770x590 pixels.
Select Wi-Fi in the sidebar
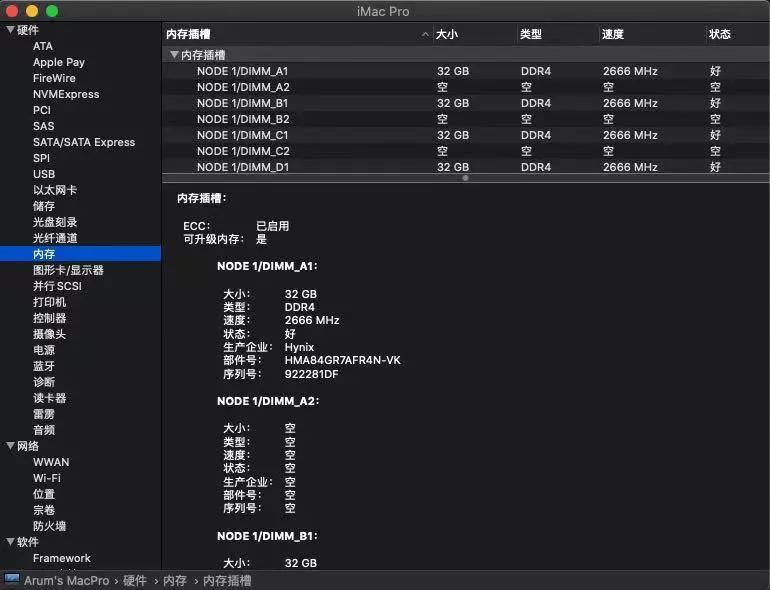(x=47, y=478)
